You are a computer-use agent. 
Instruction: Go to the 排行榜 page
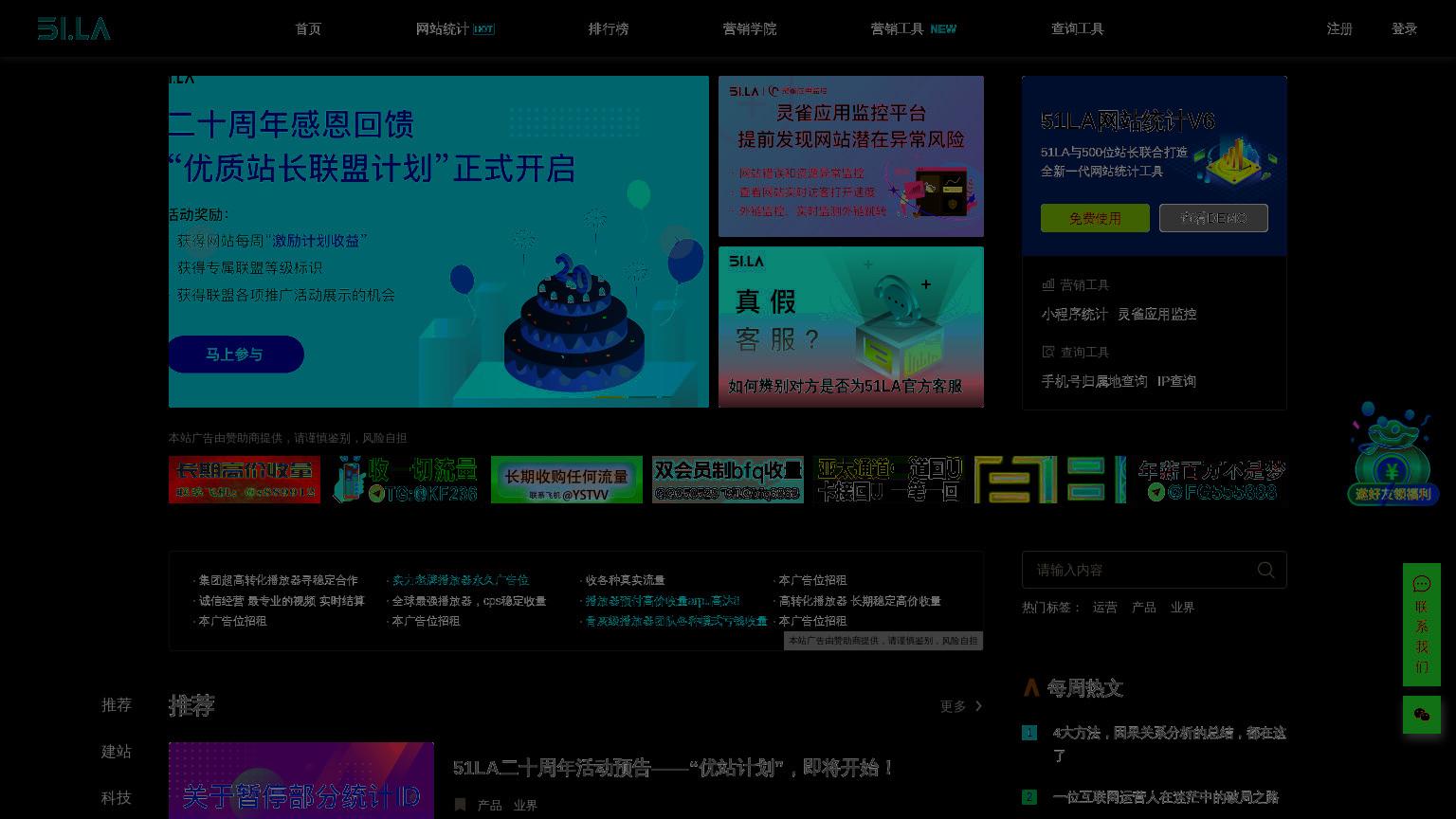pos(609,28)
